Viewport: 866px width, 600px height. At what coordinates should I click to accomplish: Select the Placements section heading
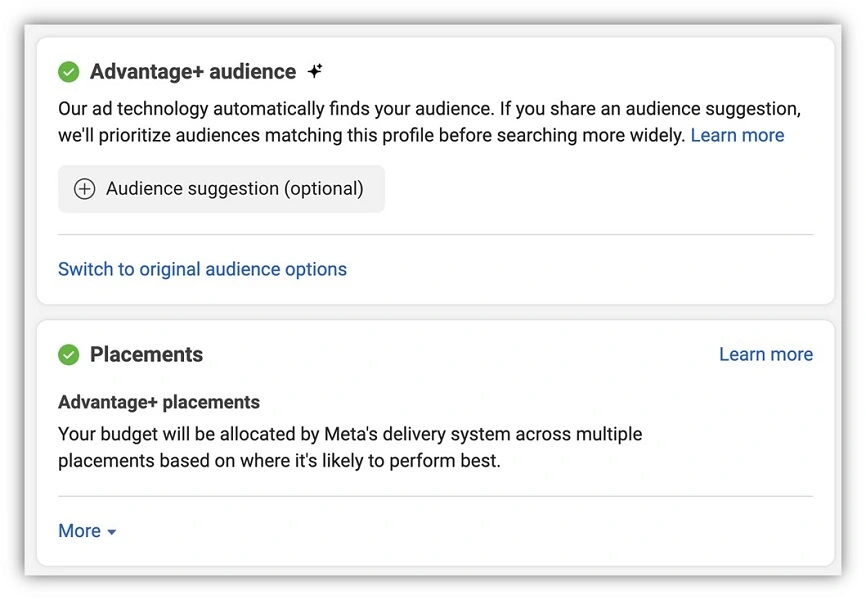[146, 355]
